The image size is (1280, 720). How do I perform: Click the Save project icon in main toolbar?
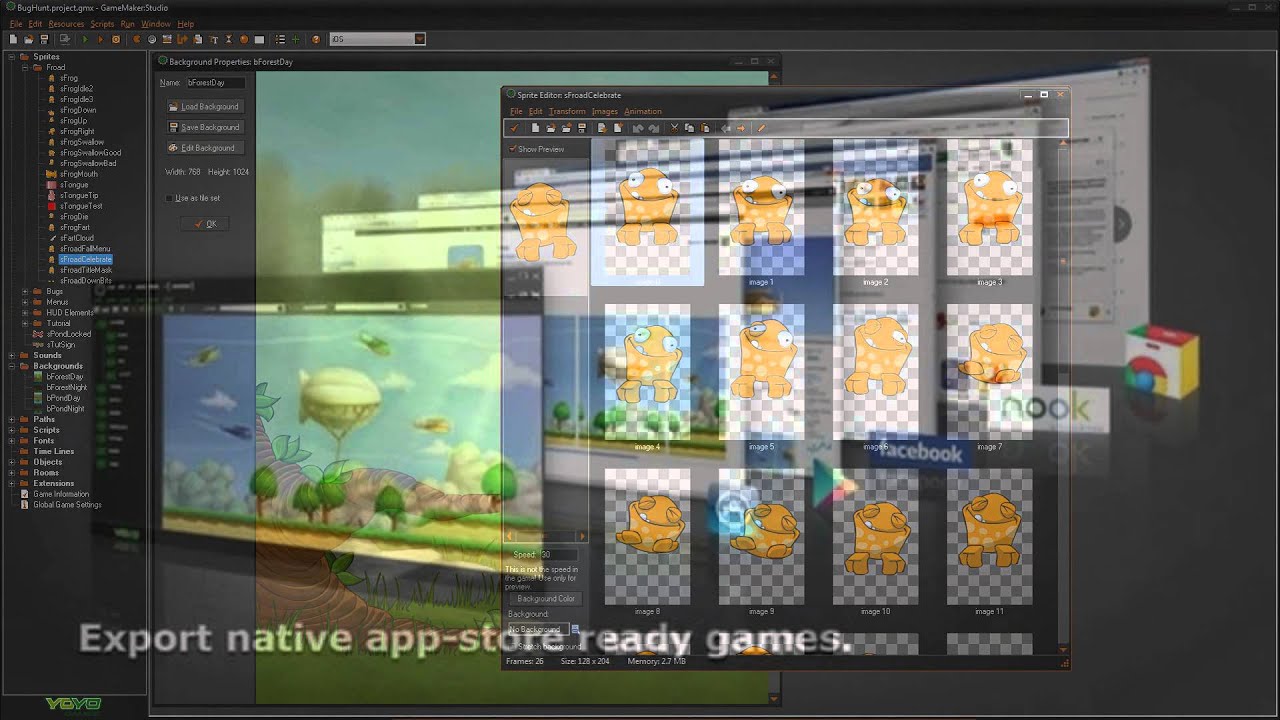[44, 39]
